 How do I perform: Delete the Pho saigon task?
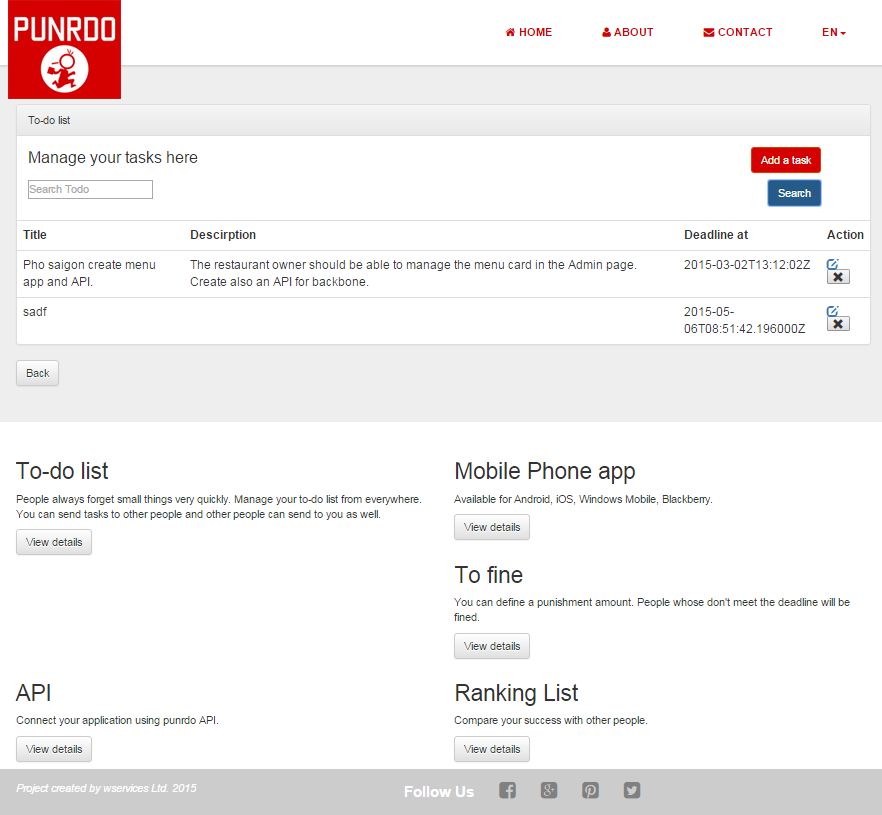point(838,277)
